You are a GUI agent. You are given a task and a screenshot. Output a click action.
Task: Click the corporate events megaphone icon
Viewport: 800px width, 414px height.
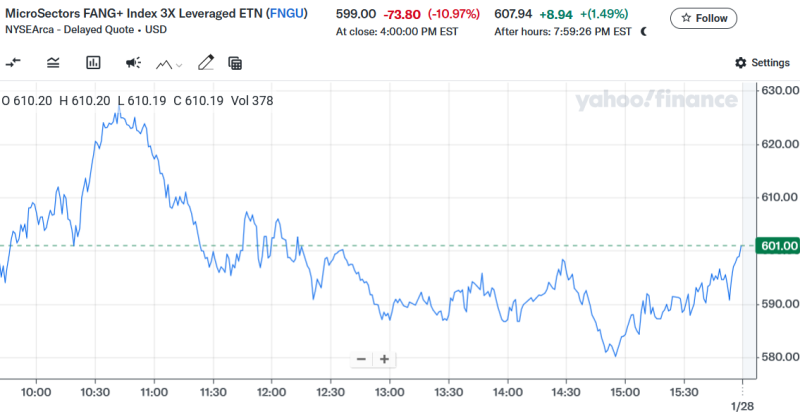(x=133, y=63)
